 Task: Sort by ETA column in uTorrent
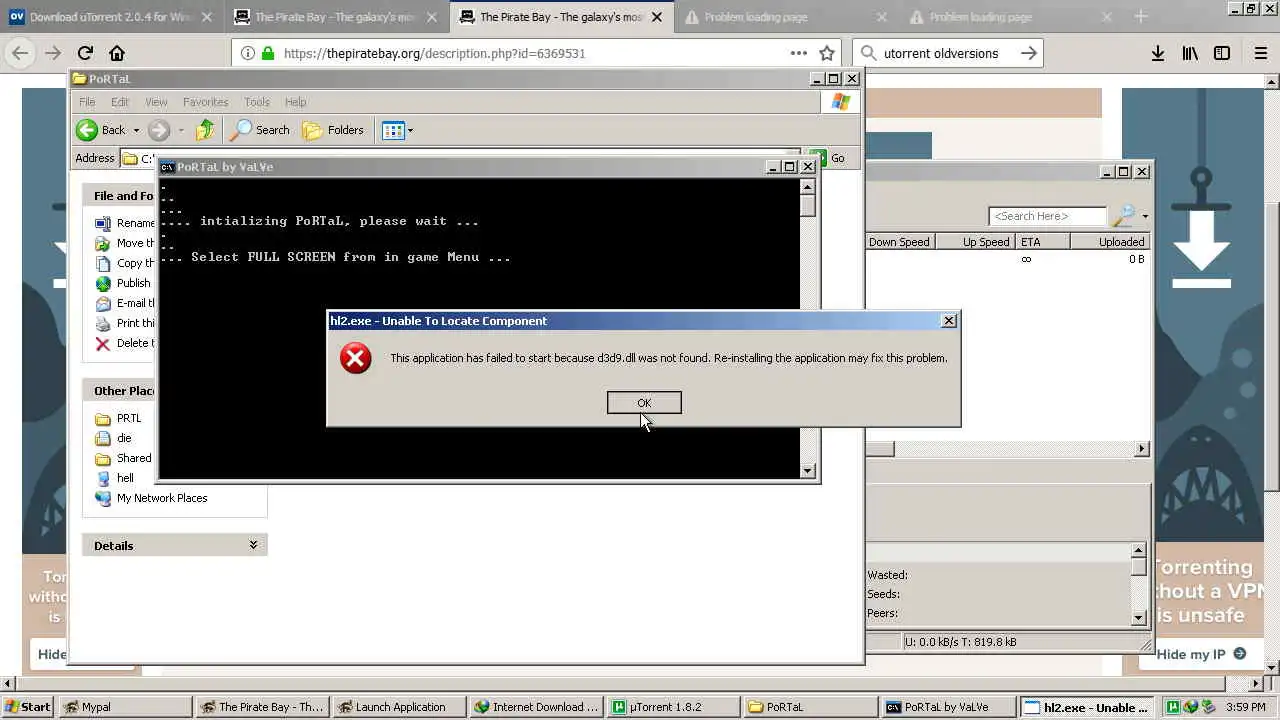[x=1043, y=242]
